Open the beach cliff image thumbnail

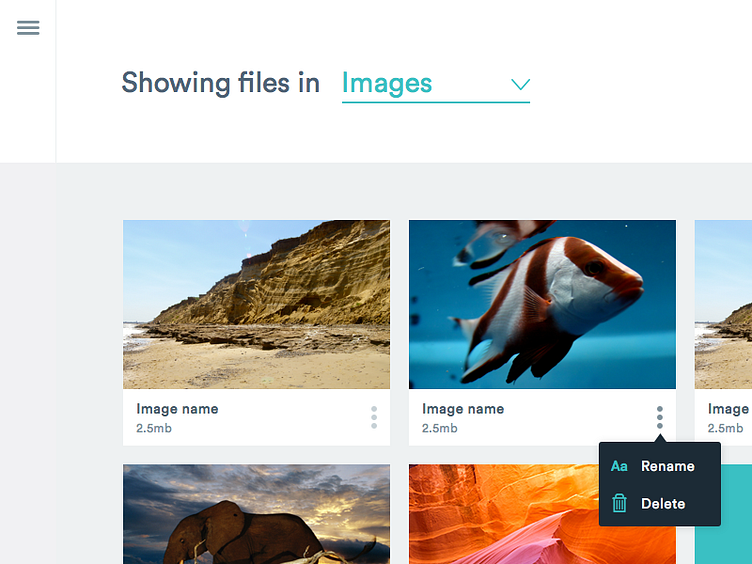click(256, 304)
